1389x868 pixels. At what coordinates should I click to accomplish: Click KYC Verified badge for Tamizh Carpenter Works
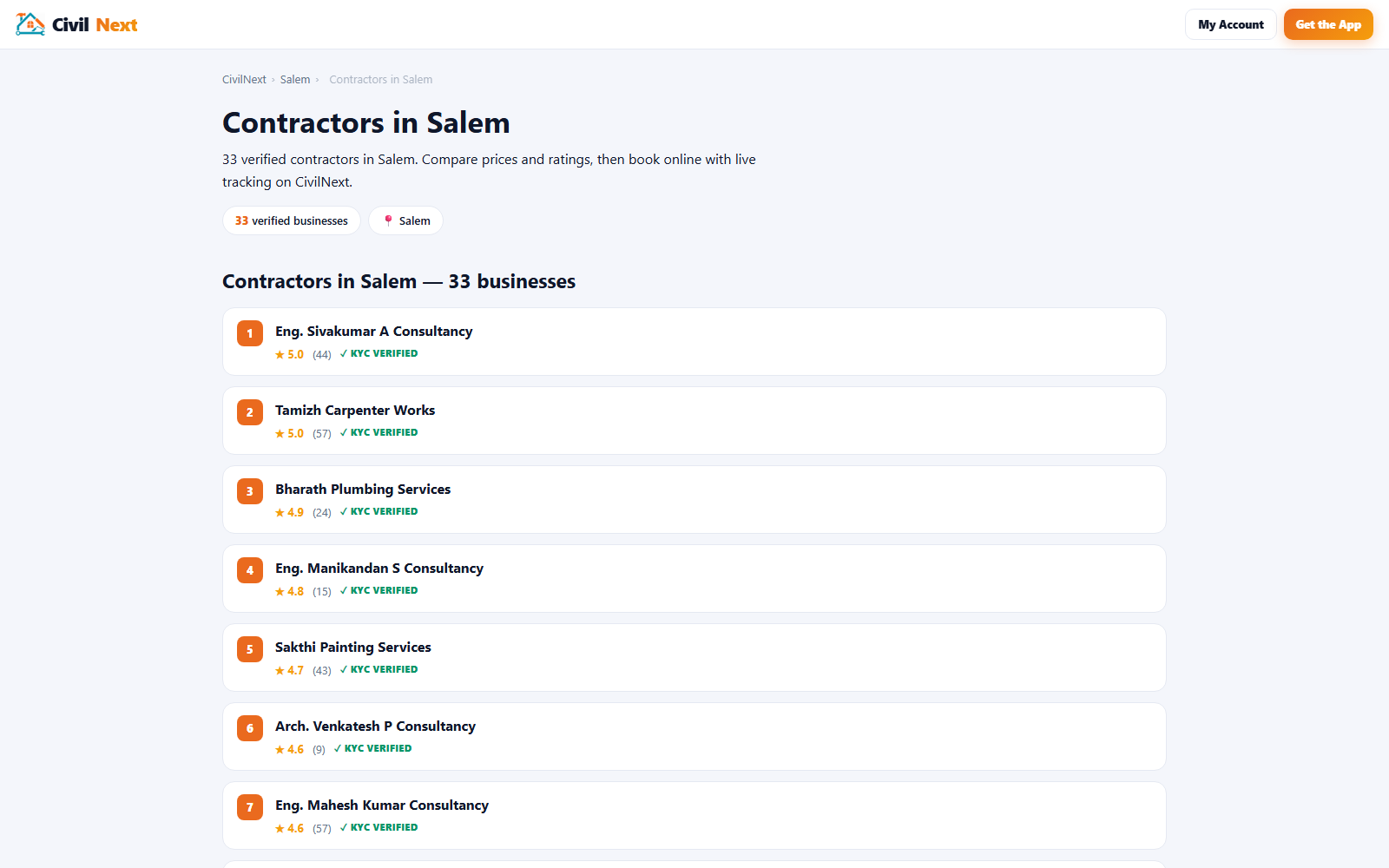(x=379, y=432)
